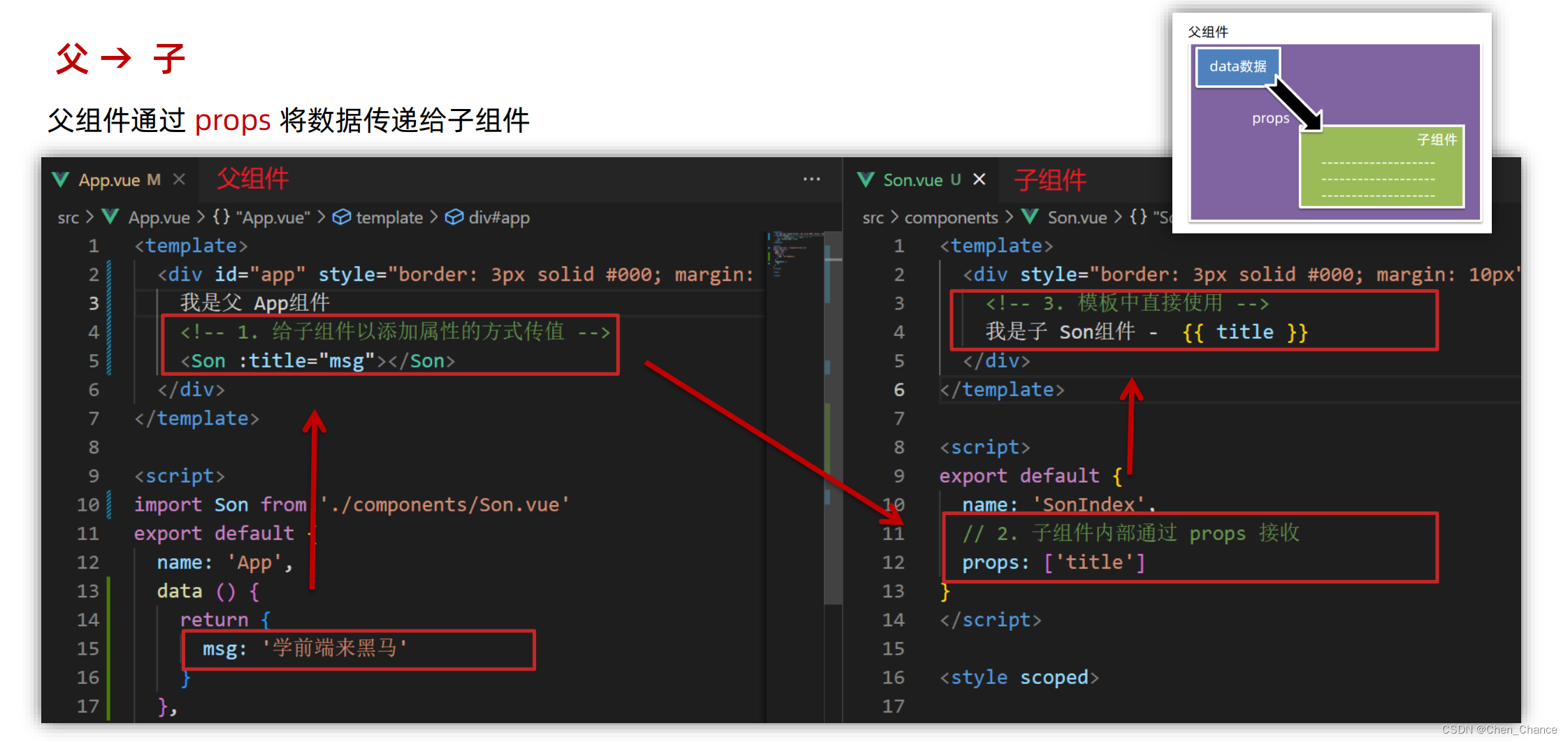Click Vue icon in App.vue breadcrumb

pos(110,217)
